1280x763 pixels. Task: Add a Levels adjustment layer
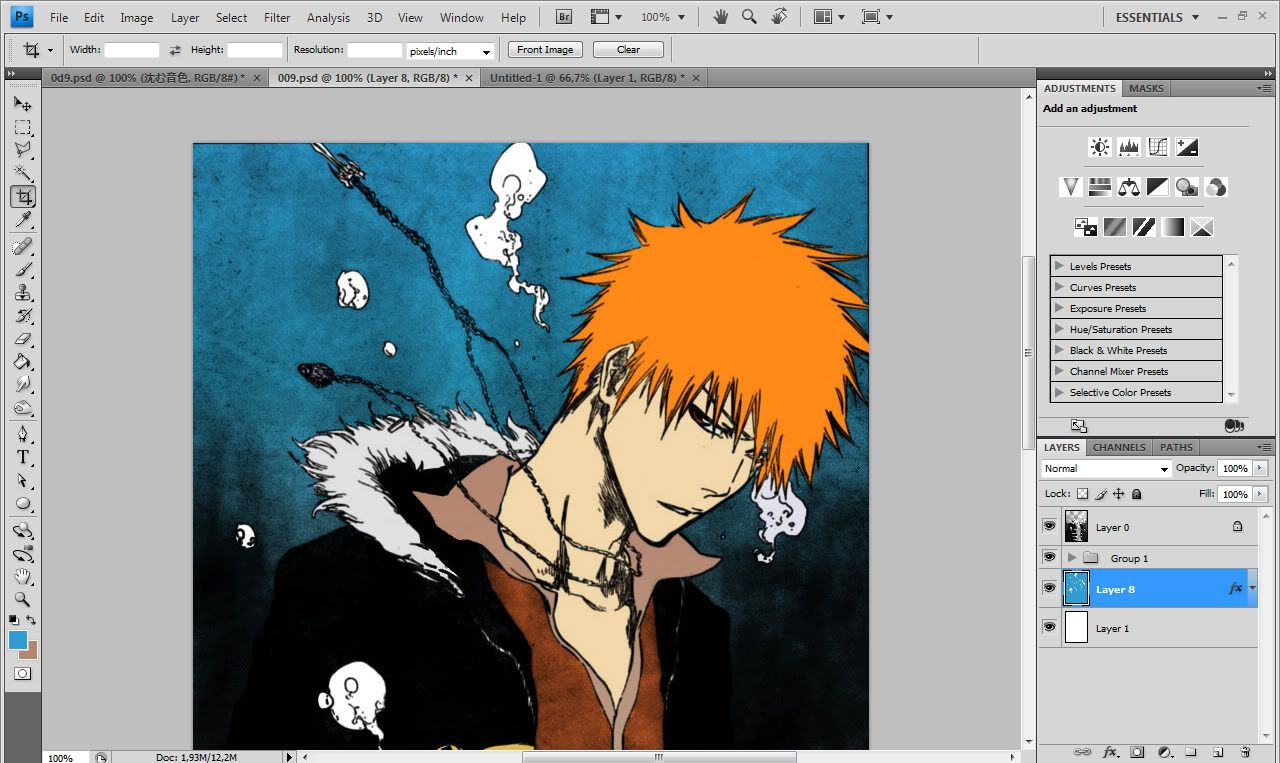point(1129,148)
